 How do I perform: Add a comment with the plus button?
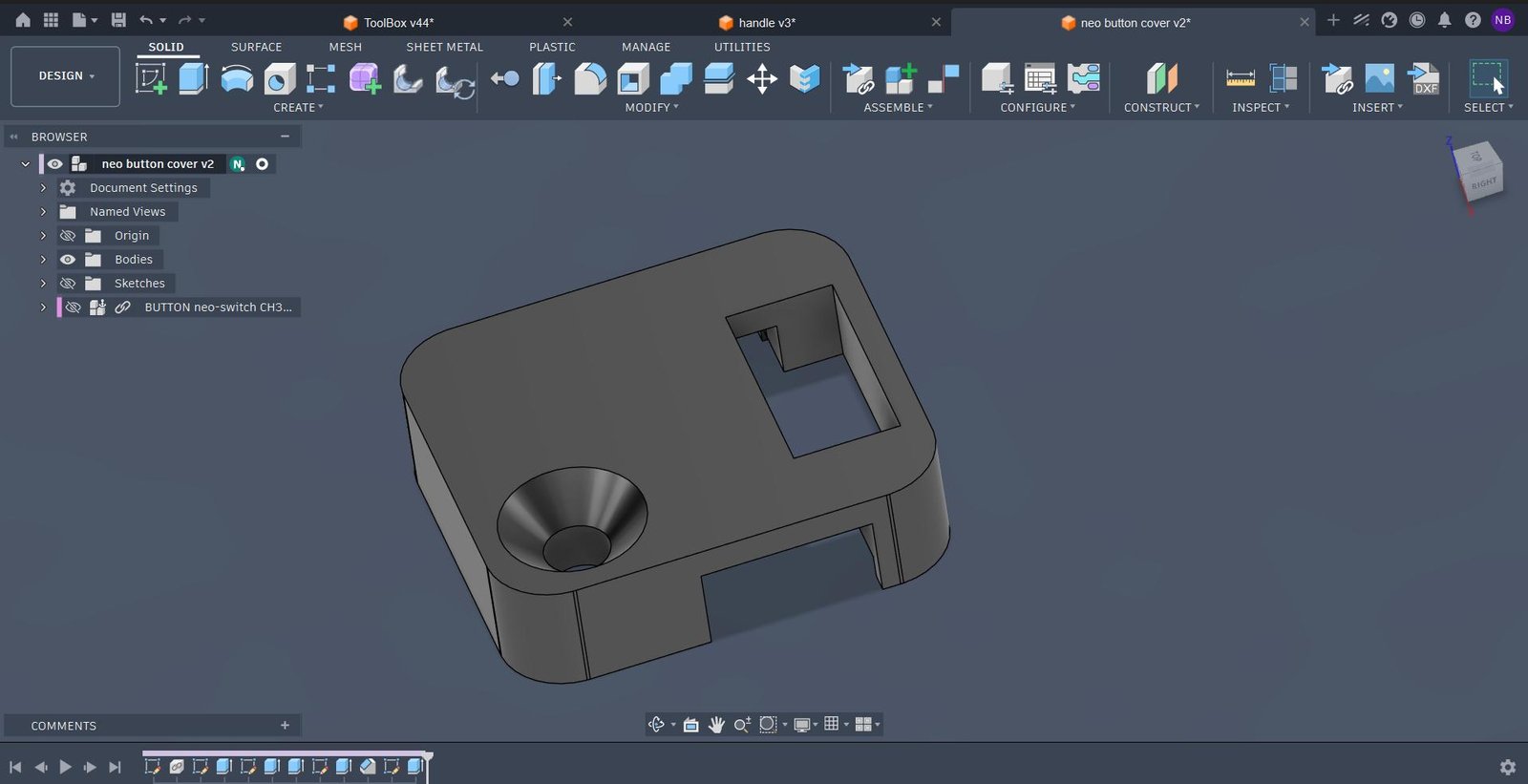click(285, 726)
